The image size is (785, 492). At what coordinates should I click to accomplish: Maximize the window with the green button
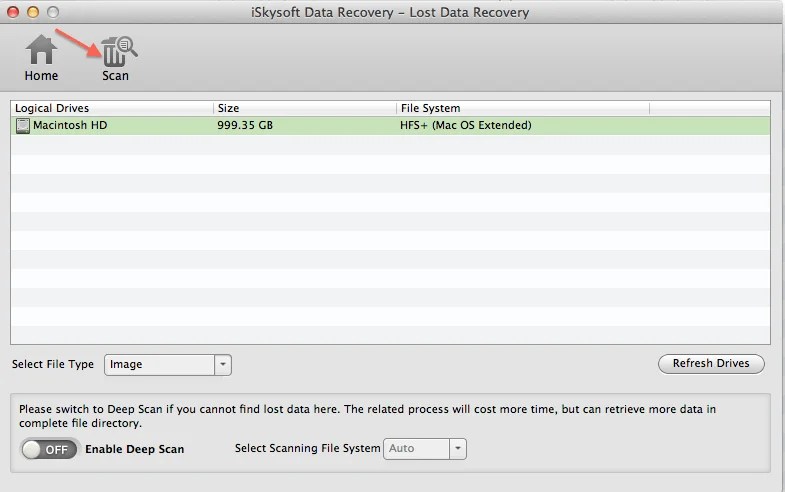[x=51, y=12]
